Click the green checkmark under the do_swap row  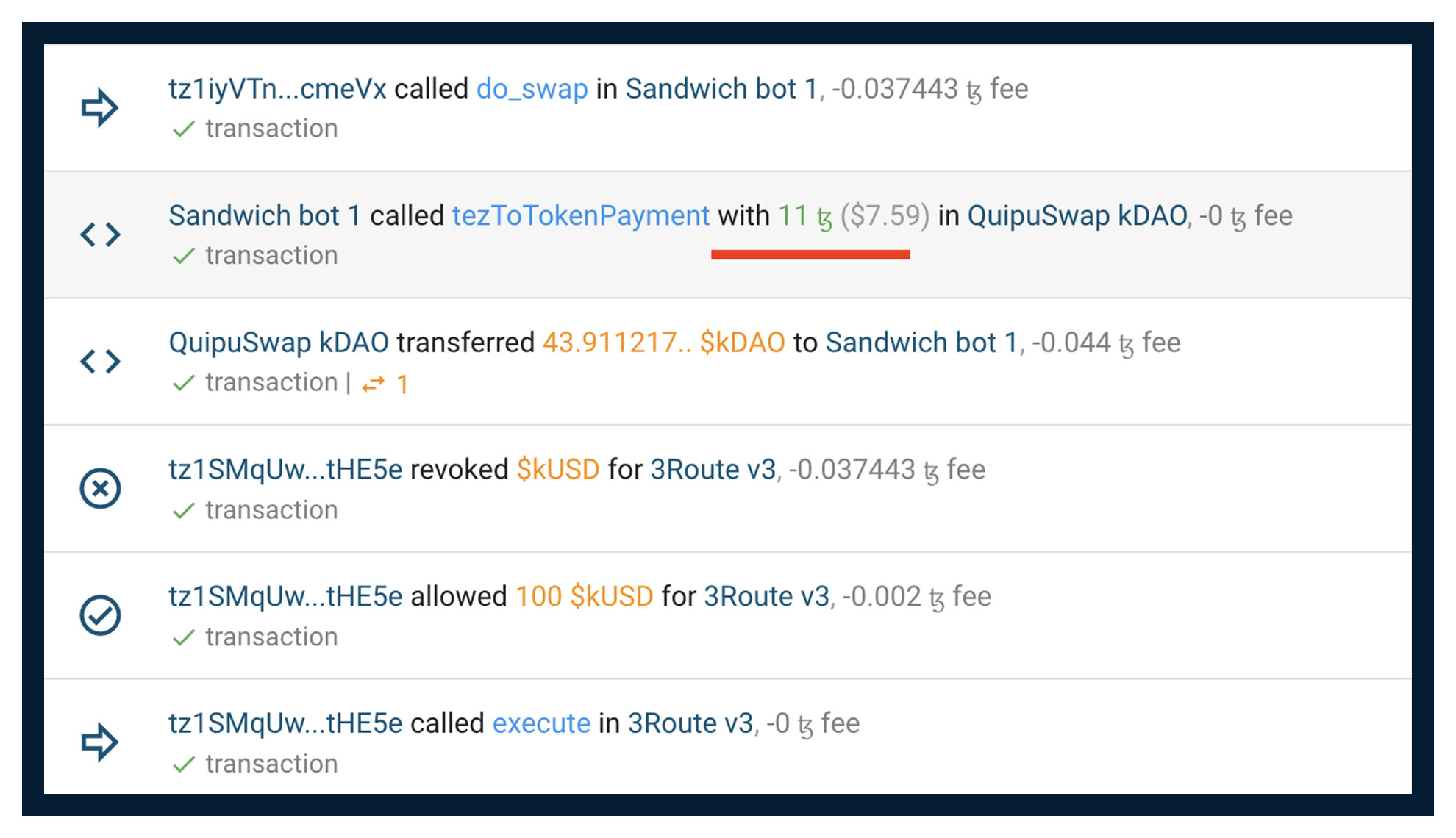pyautogui.click(x=183, y=129)
